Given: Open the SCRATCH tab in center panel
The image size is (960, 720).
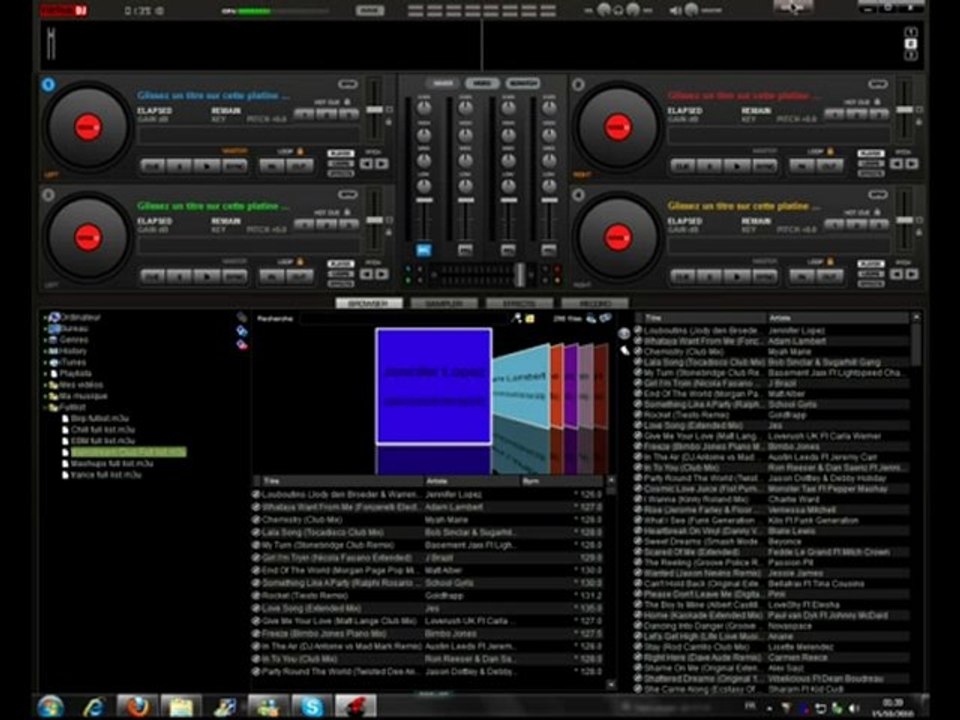Looking at the screenshot, I should tap(523, 83).
